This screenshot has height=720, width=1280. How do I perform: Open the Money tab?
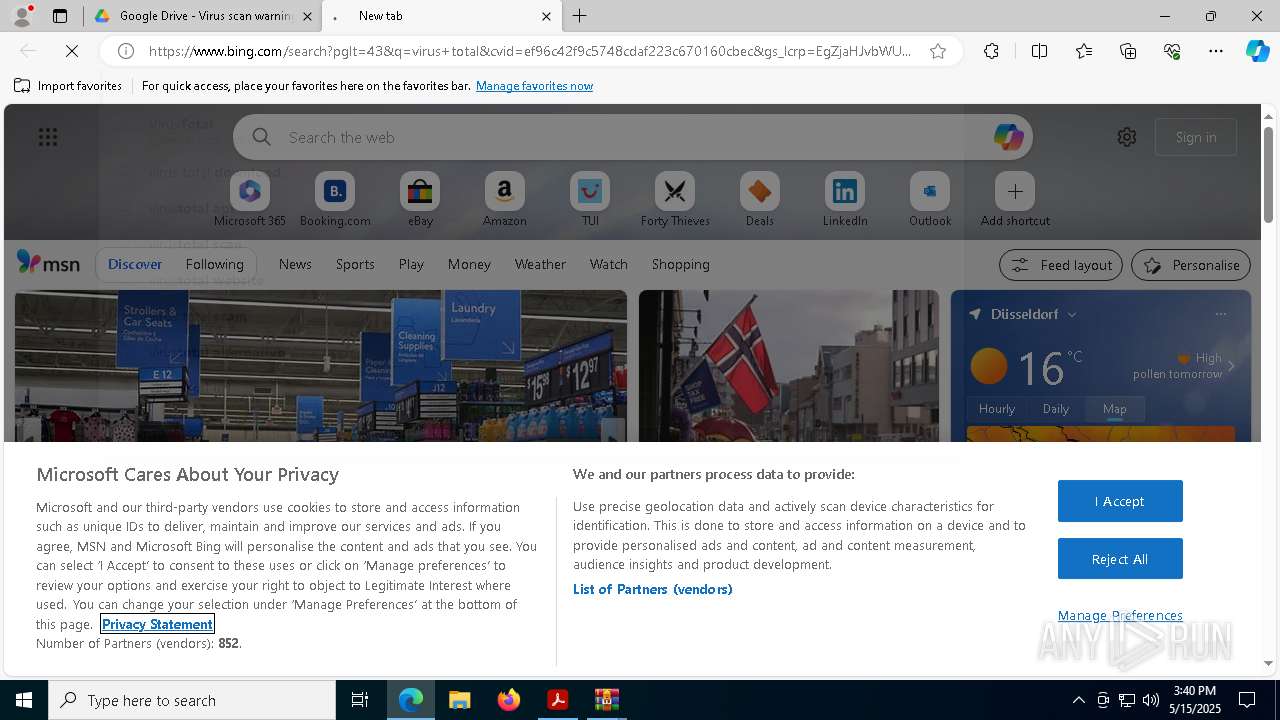(x=469, y=264)
